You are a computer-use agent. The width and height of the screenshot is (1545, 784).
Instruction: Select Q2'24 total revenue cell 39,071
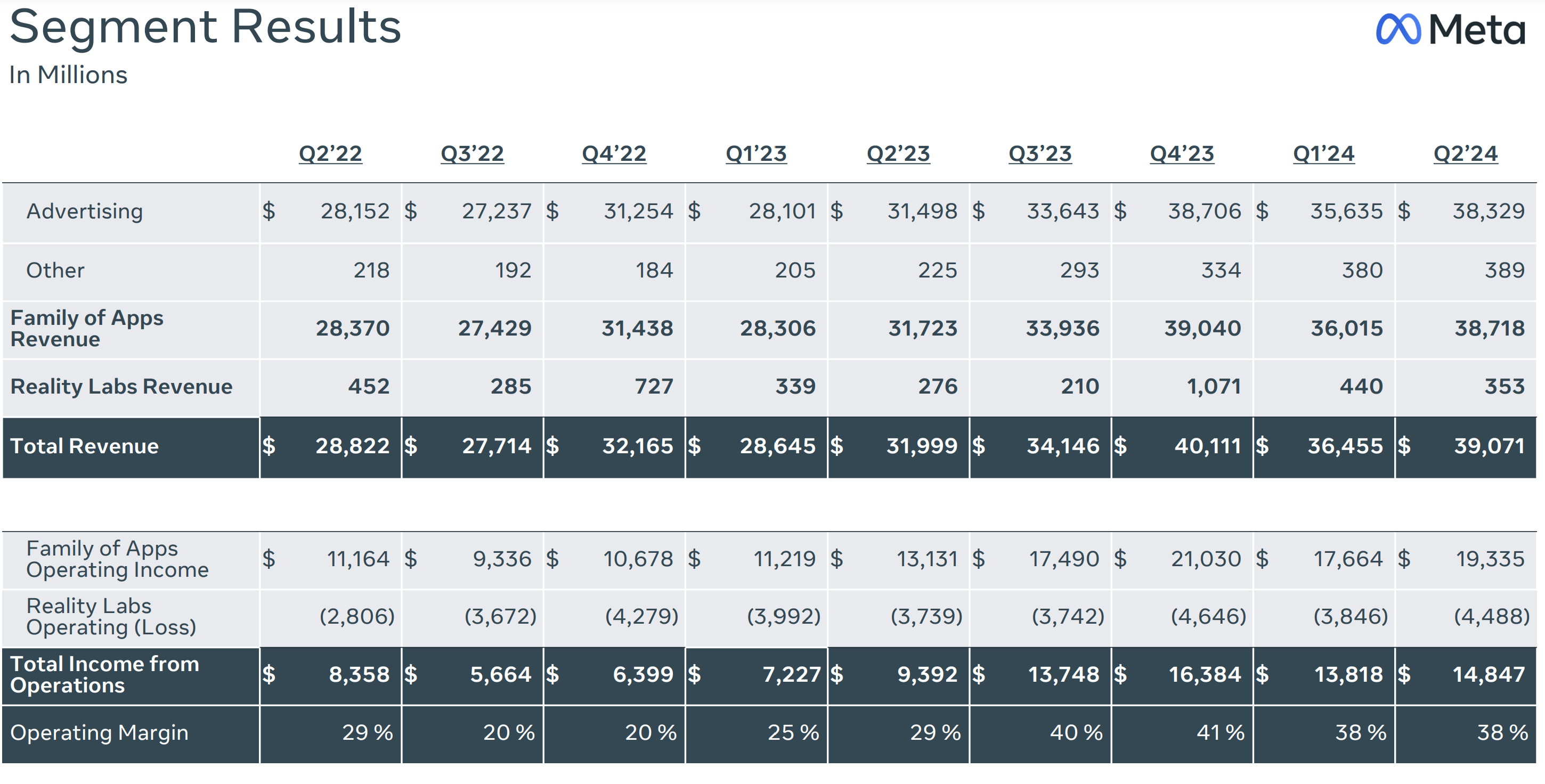tap(1489, 446)
